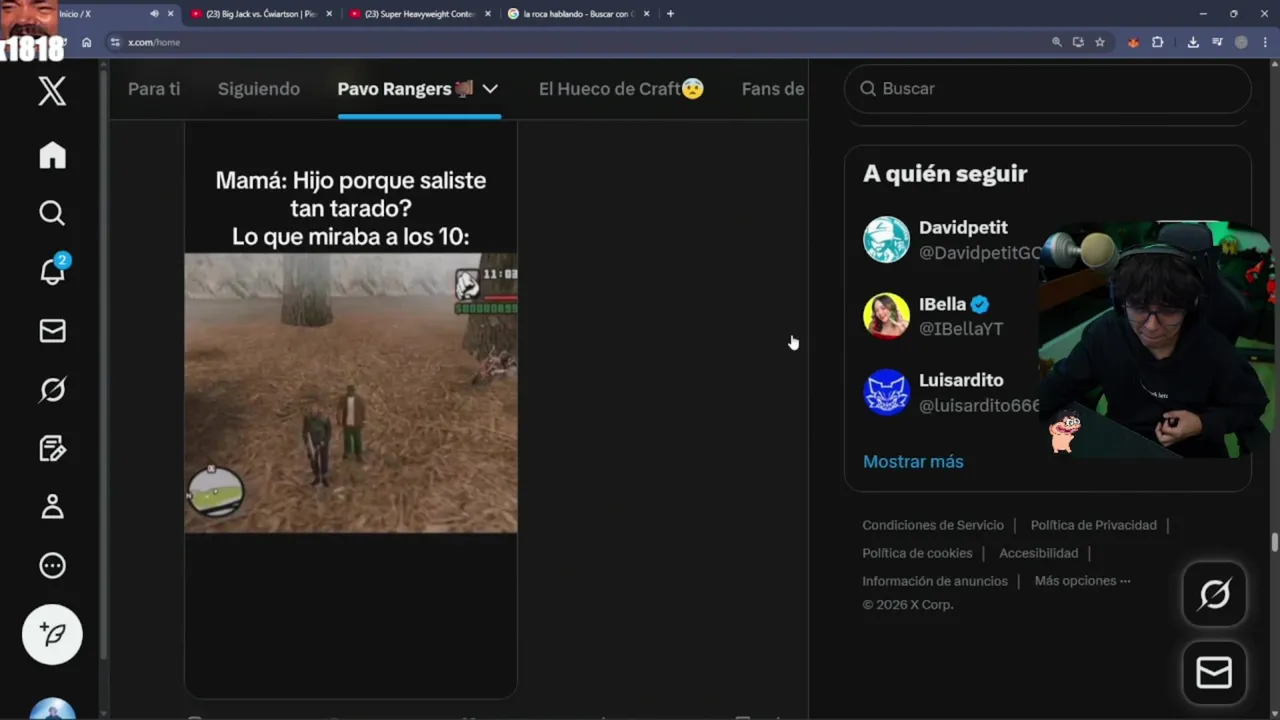Bookmark this page with the star icon
Image resolution: width=1280 pixels, height=720 pixels.
tap(1100, 42)
